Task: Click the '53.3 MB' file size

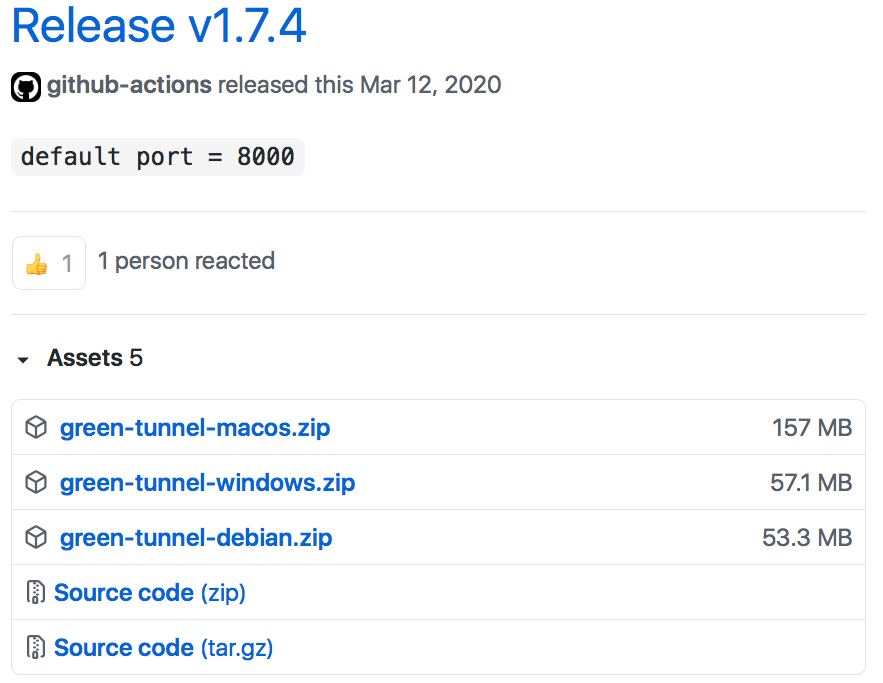Action: (807, 538)
